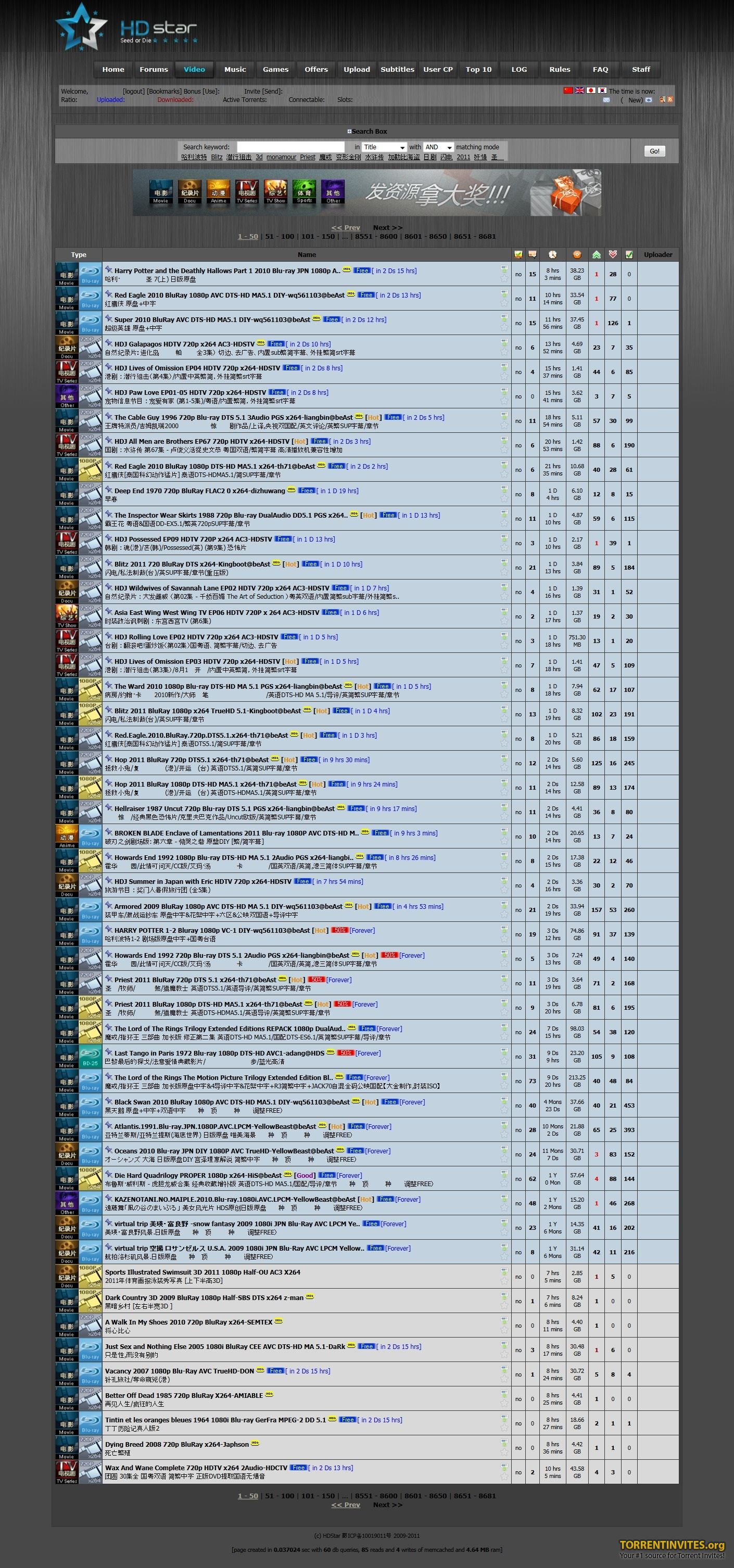The image size is (734, 1568).
Task: Toggle bookmark star for The Cable Guy 1996
Action: 504,425
